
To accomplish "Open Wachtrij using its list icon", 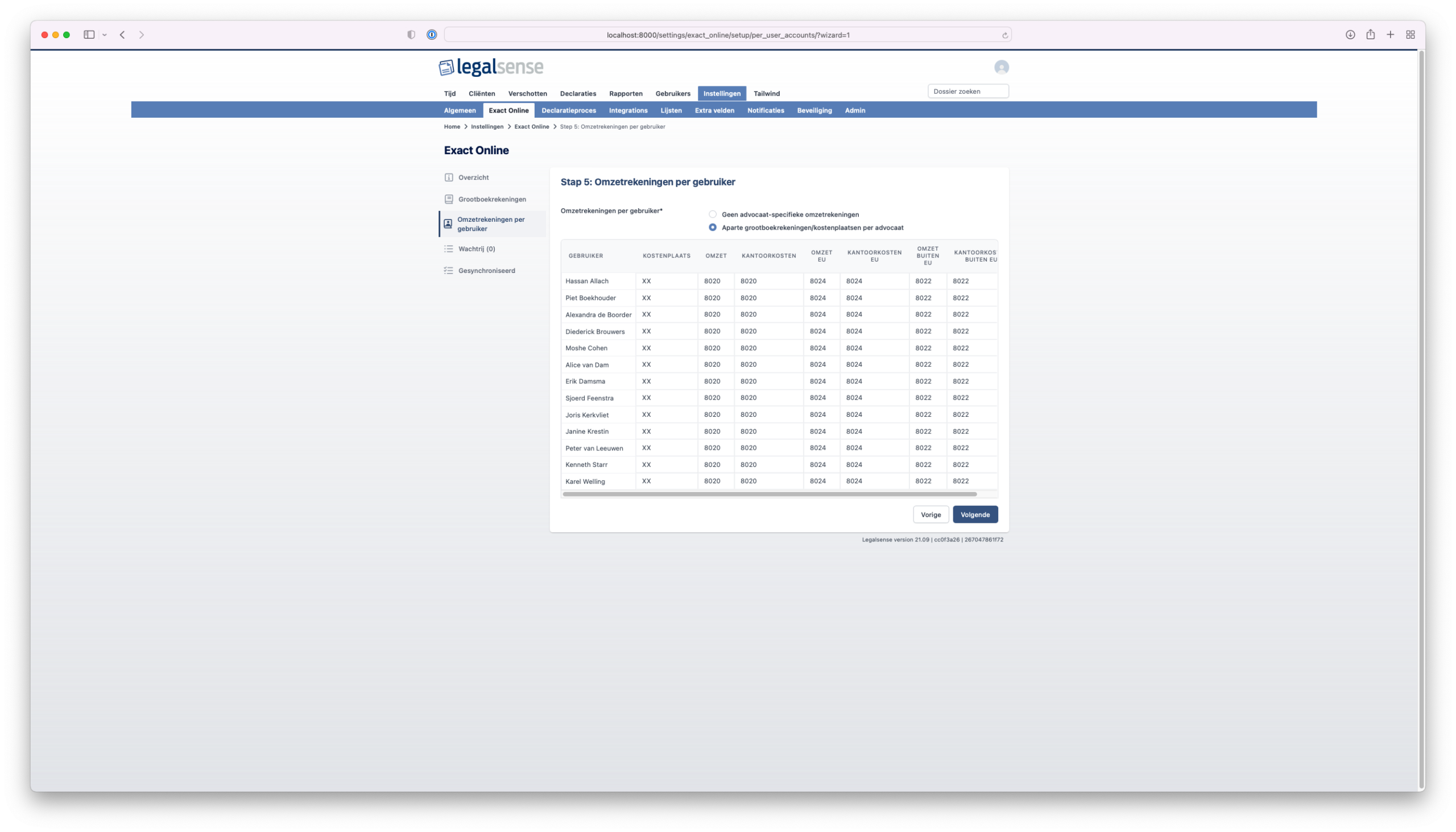I will pos(448,249).
